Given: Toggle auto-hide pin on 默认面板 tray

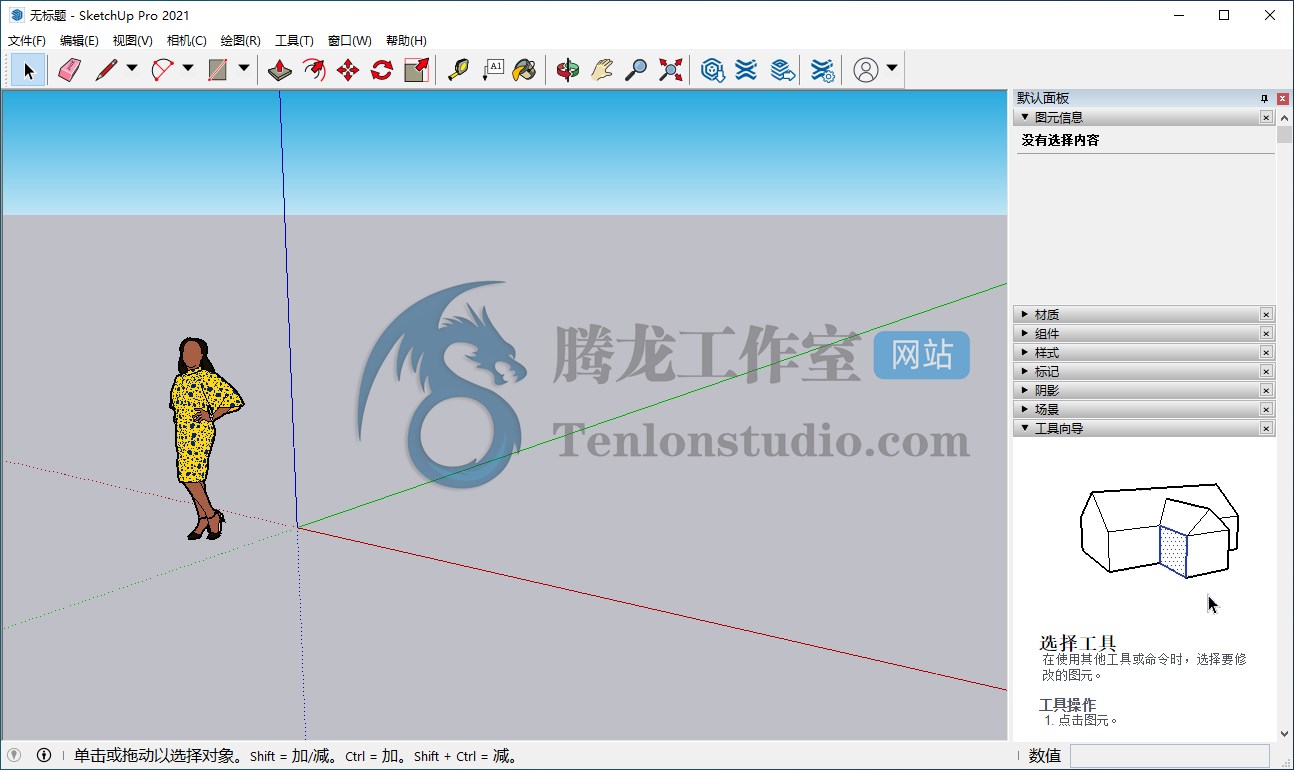Looking at the screenshot, I should click(x=1264, y=98).
